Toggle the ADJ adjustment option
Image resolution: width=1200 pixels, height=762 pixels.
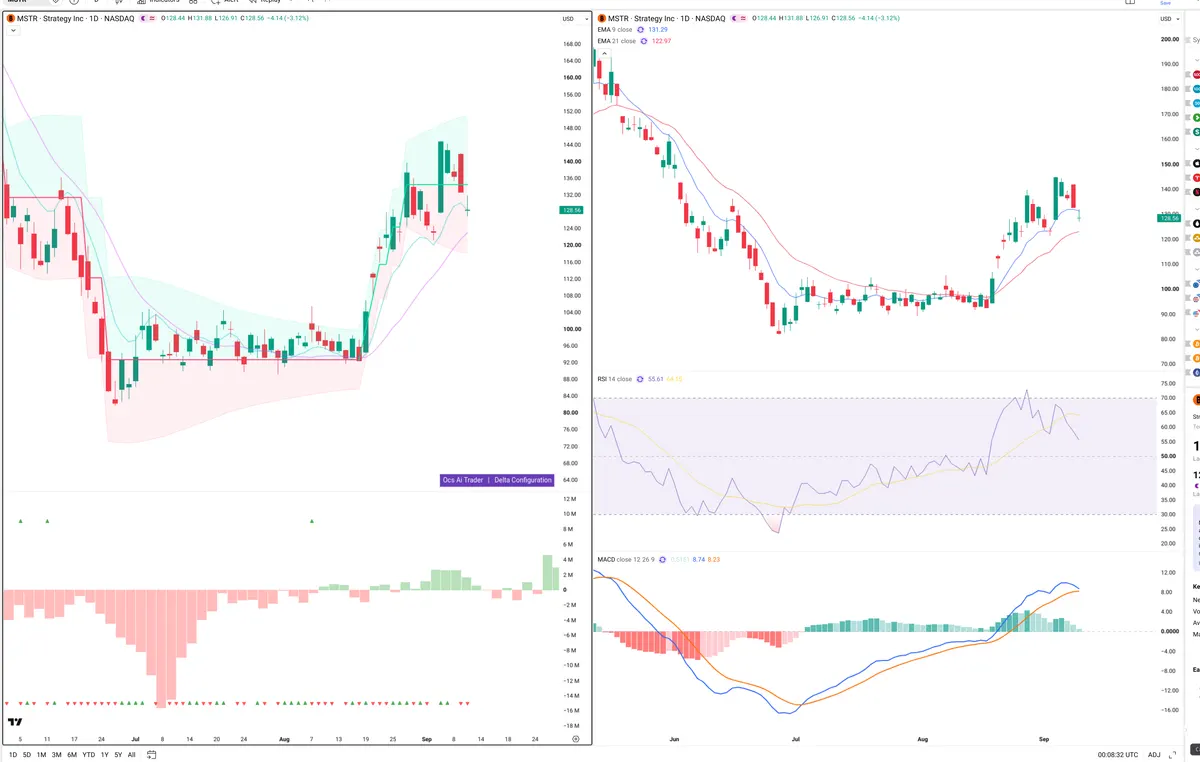click(1154, 755)
